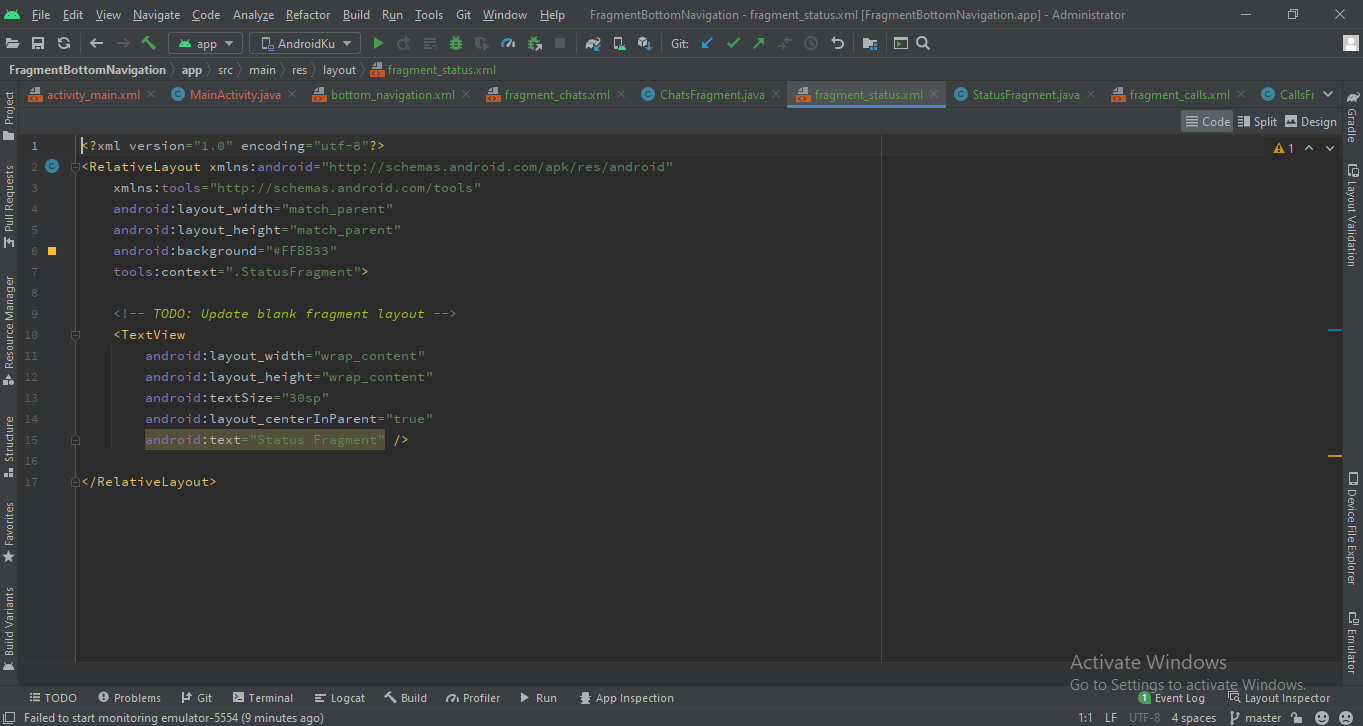Open the AVD Manager icon

(x=619, y=43)
